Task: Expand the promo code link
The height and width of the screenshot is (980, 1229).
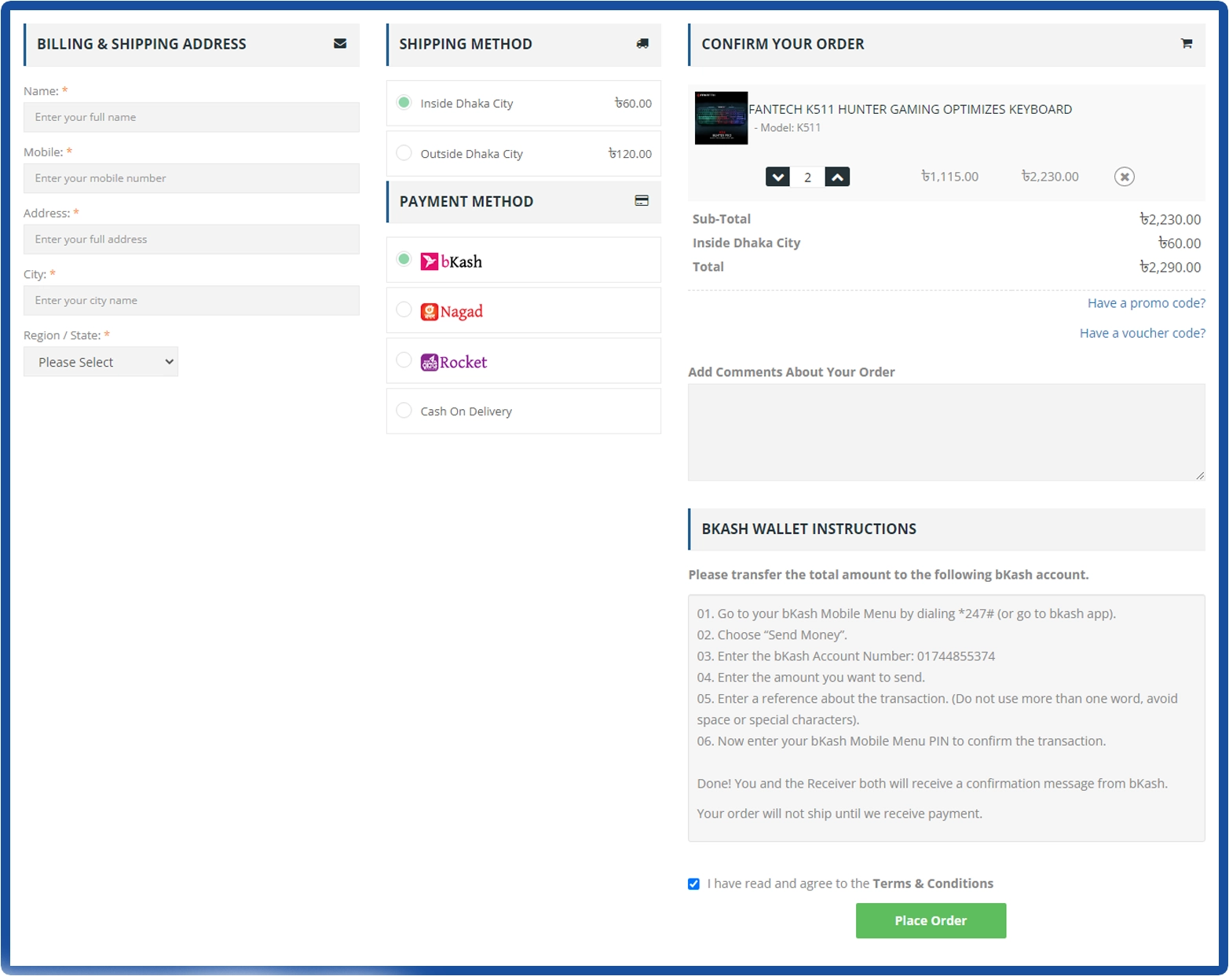Action: pyautogui.click(x=1145, y=303)
